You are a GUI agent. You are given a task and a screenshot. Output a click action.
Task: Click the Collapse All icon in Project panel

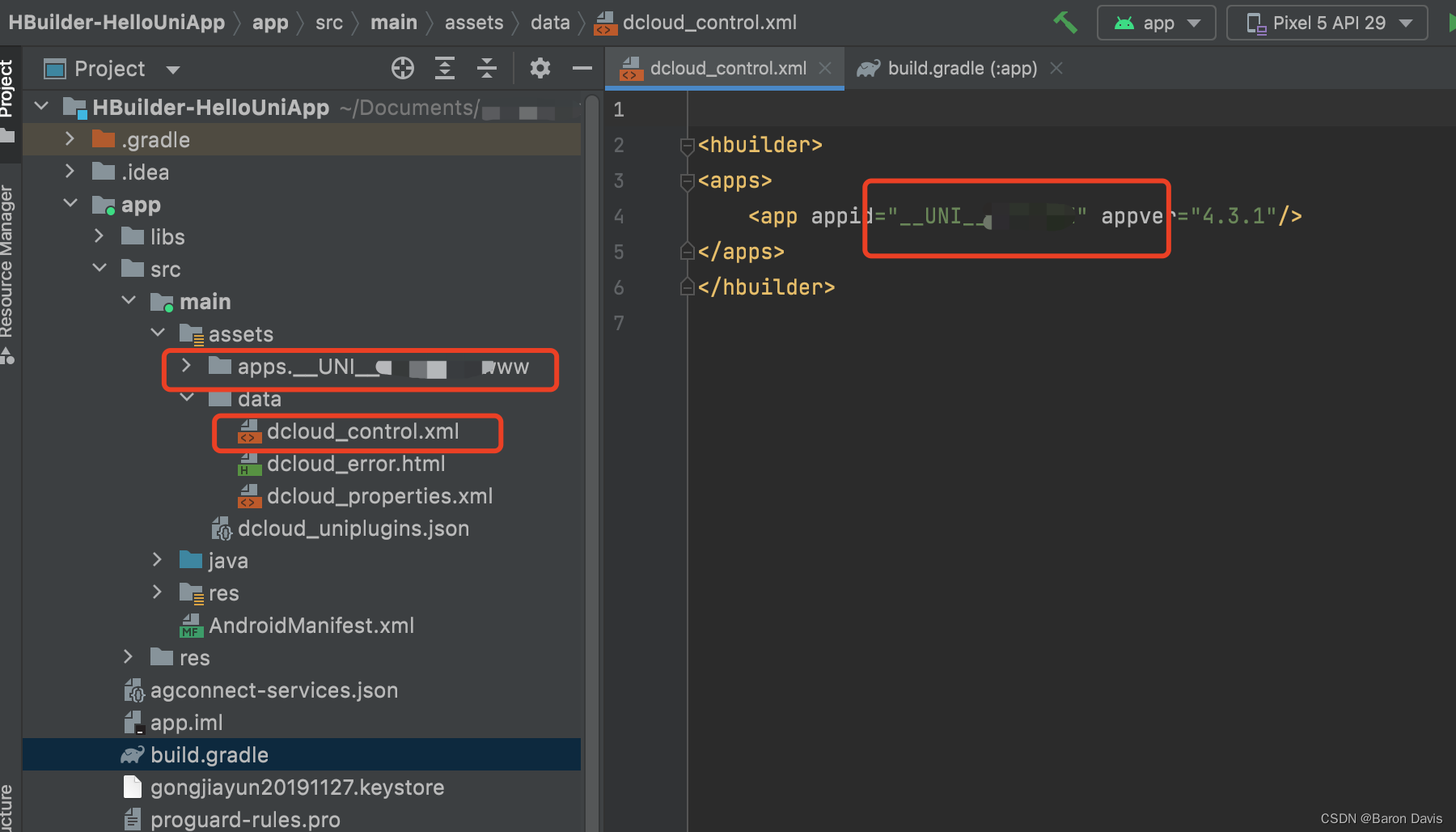point(487,69)
